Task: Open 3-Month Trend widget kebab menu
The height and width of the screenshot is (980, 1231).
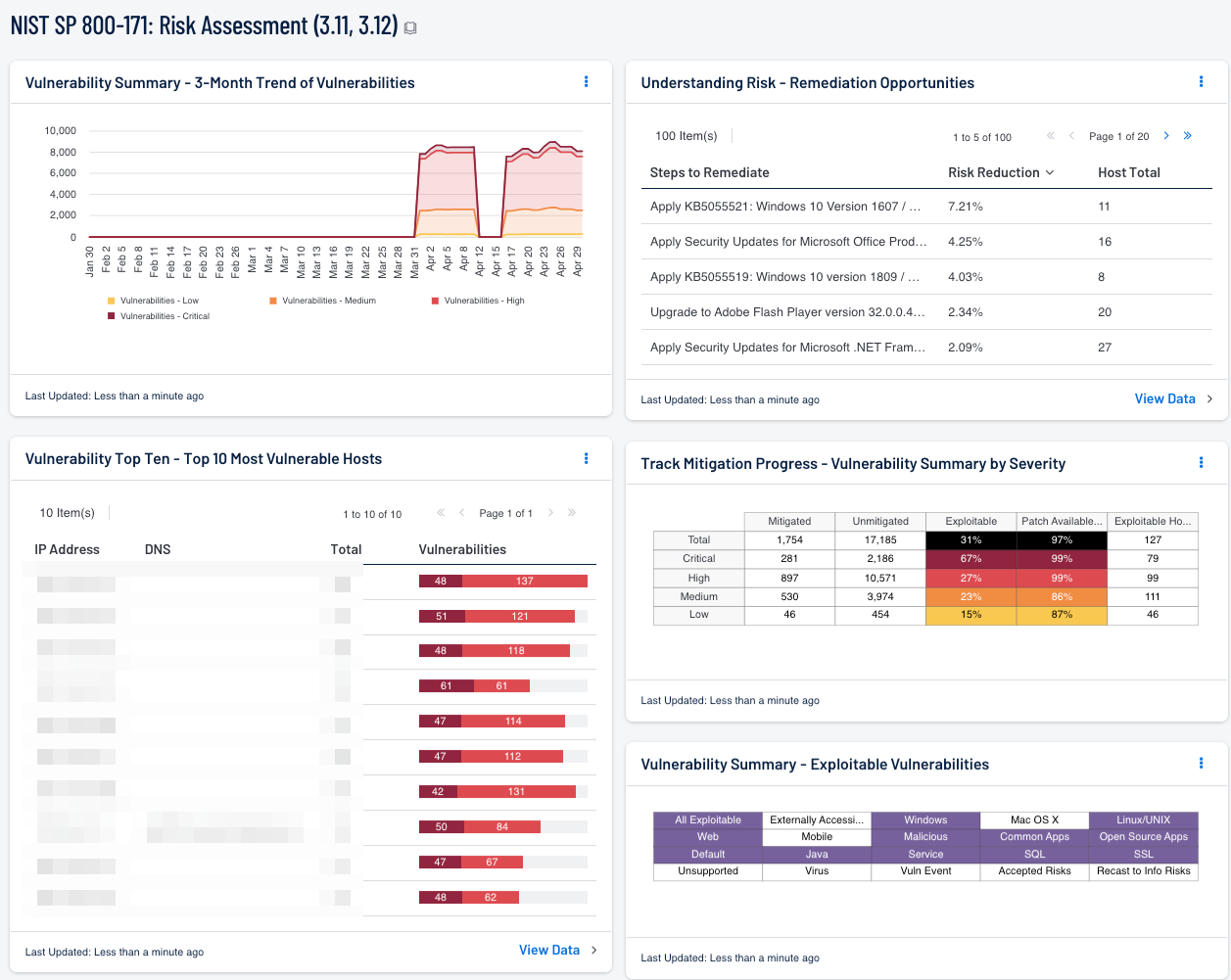Action: (586, 82)
